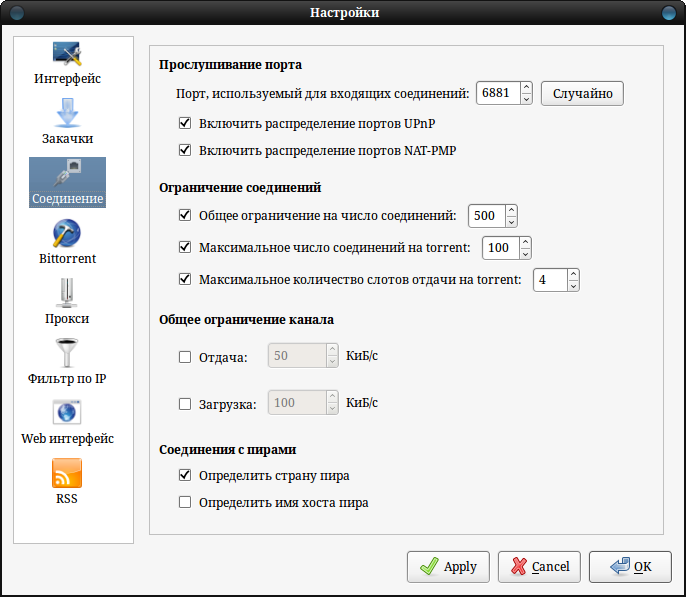Increase connections per torrent value 100

click(525, 242)
